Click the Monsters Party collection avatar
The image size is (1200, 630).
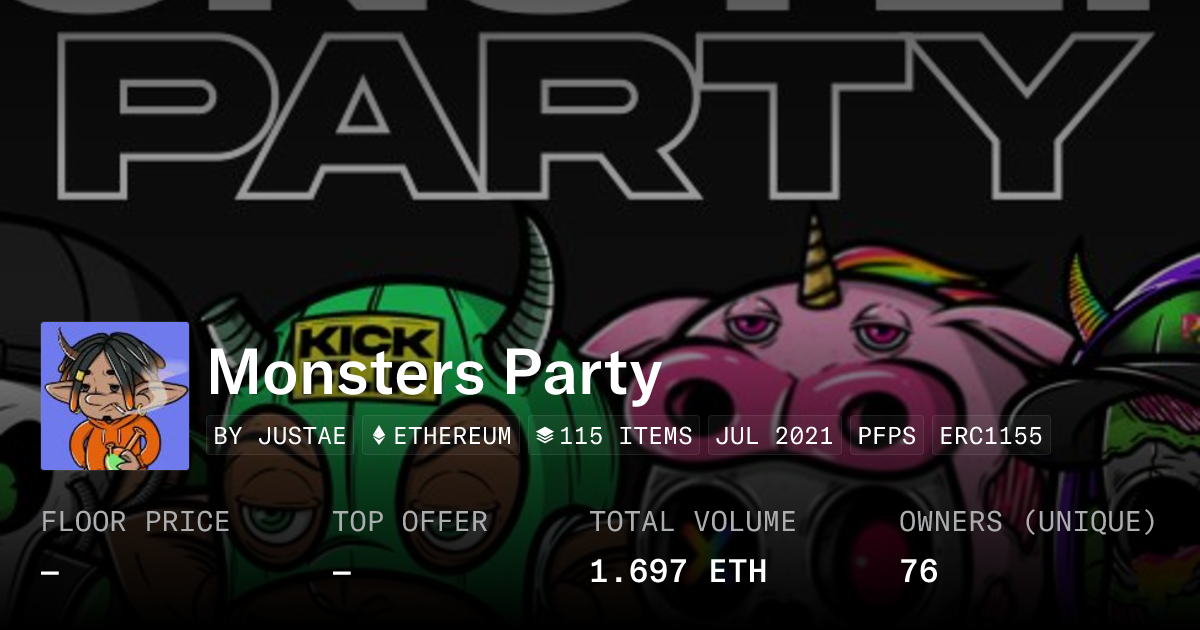pos(115,396)
